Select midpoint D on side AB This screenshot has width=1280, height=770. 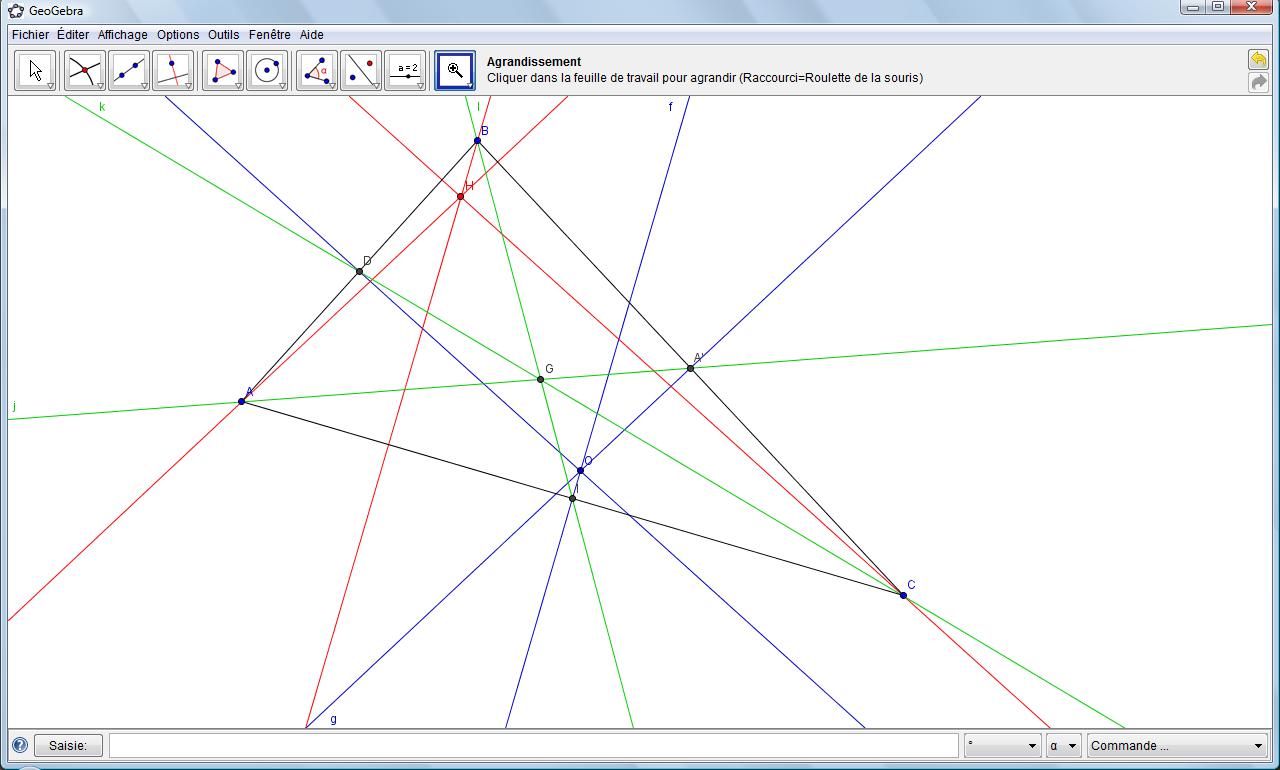[x=360, y=272]
